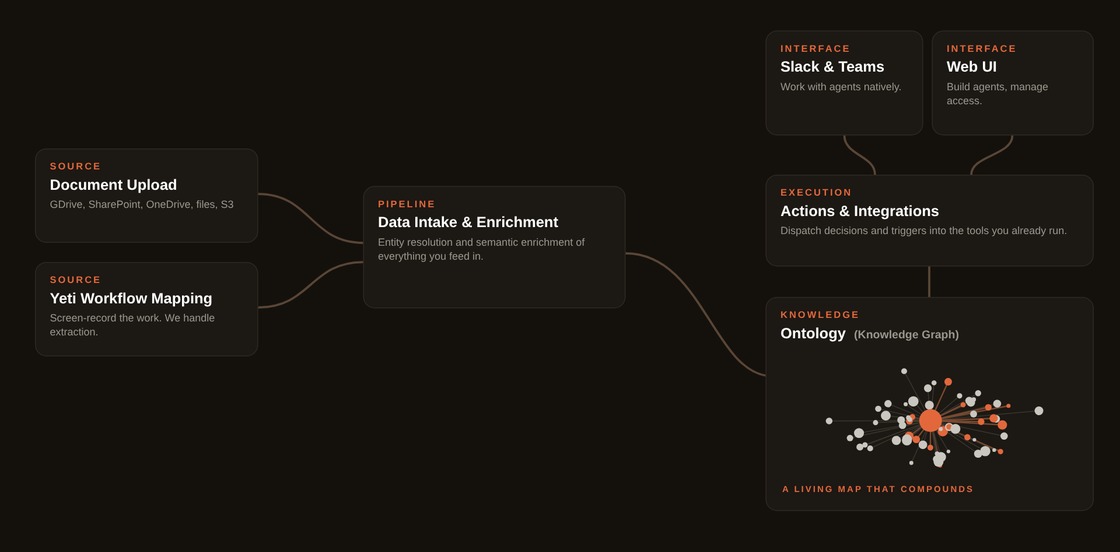Click the "Entity resolution and semantic enrichment" description
1120x552 pixels.
pos(481,249)
